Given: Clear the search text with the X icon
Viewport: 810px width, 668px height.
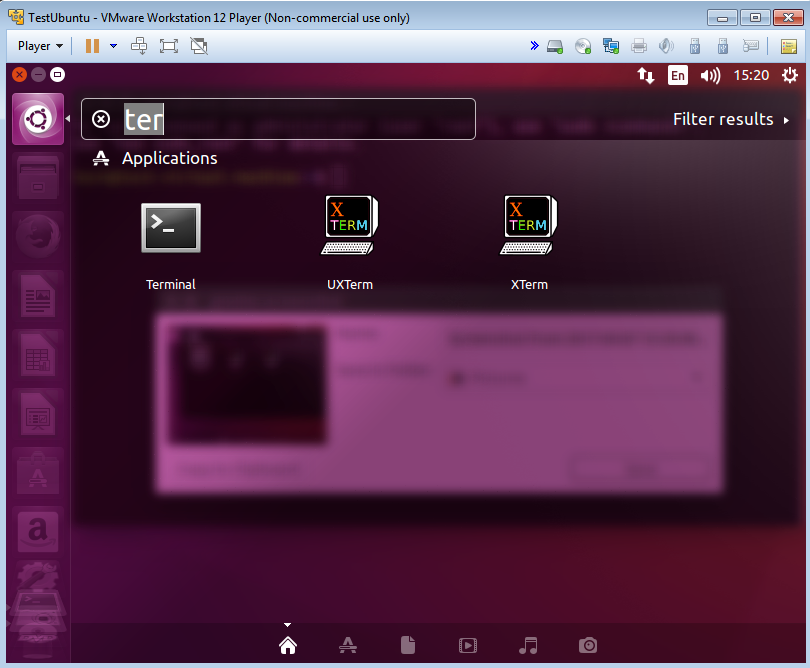Looking at the screenshot, I should pyautogui.click(x=101, y=120).
